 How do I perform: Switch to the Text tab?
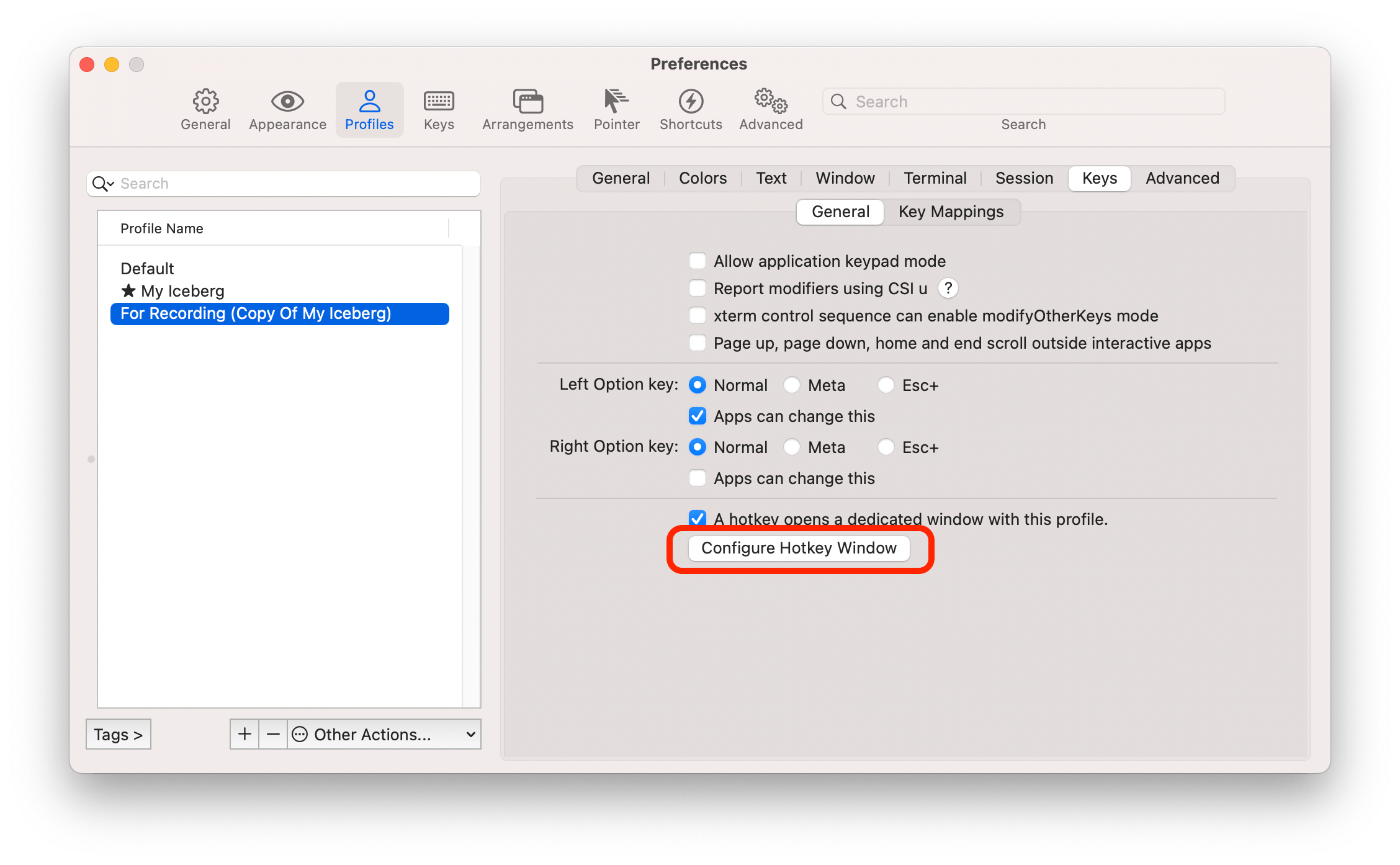(771, 178)
